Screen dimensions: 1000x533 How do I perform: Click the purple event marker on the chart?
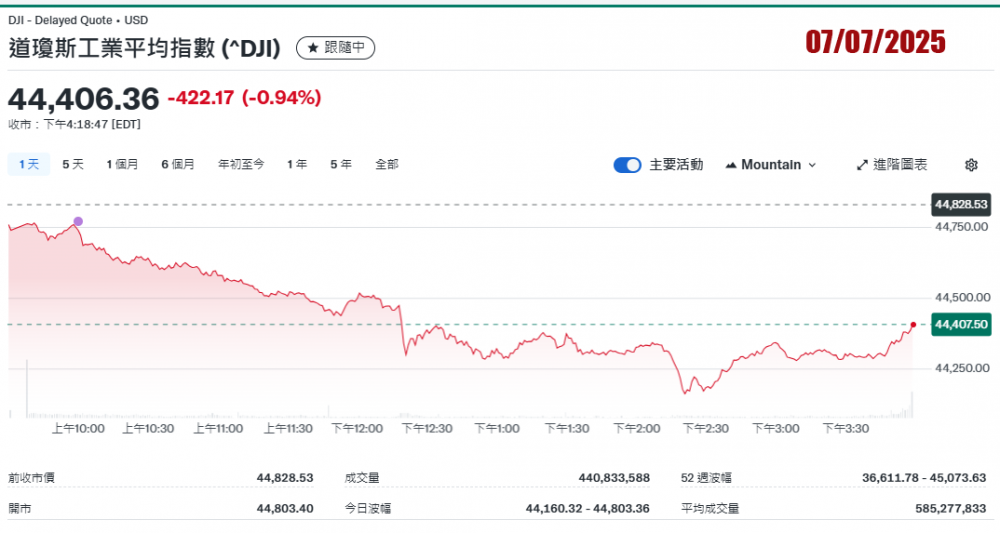(x=78, y=221)
